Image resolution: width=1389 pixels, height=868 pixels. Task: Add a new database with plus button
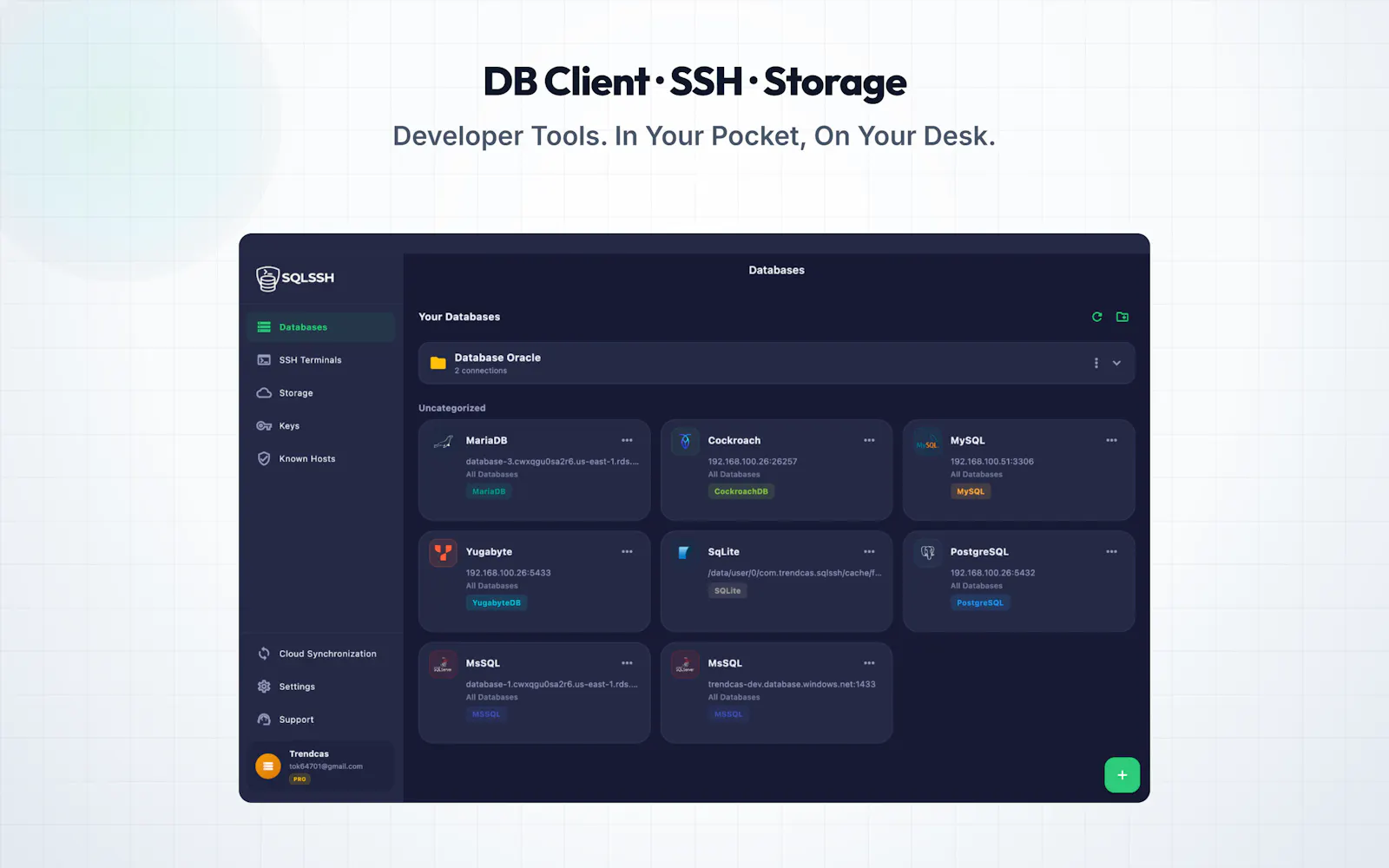1122,775
